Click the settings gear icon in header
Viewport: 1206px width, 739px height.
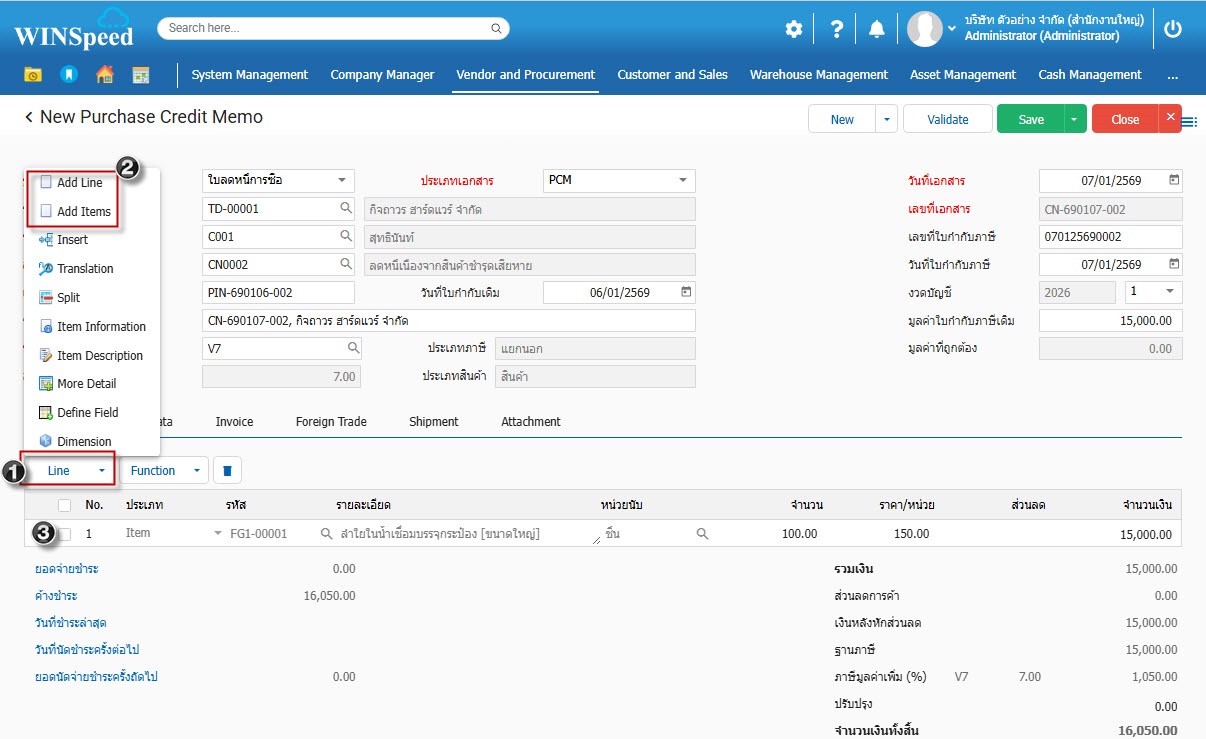pyautogui.click(x=793, y=29)
